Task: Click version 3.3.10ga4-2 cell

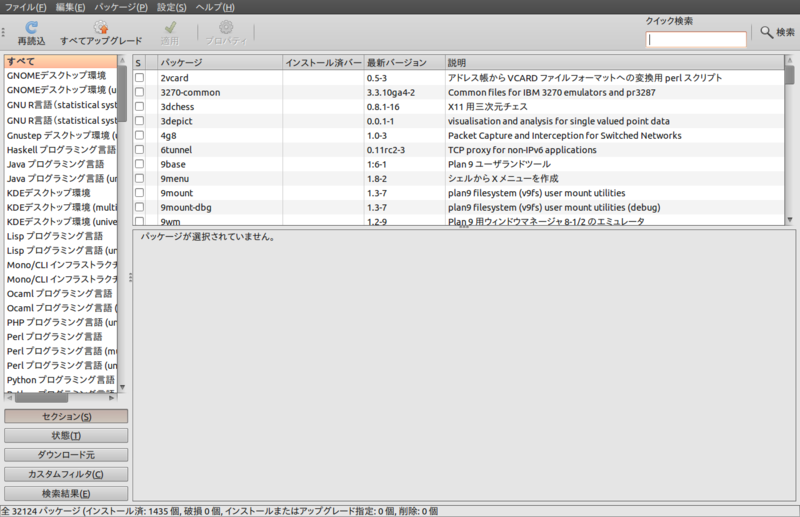Action: pyautogui.click(x=391, y=92)
